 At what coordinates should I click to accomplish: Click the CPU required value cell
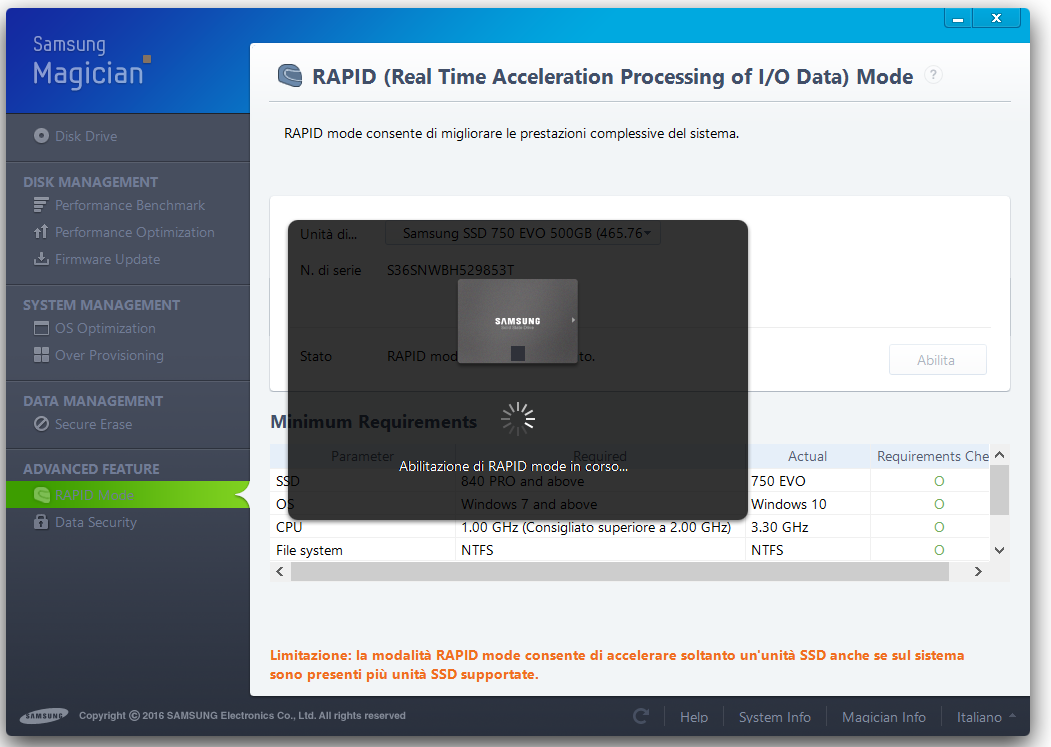601,527
